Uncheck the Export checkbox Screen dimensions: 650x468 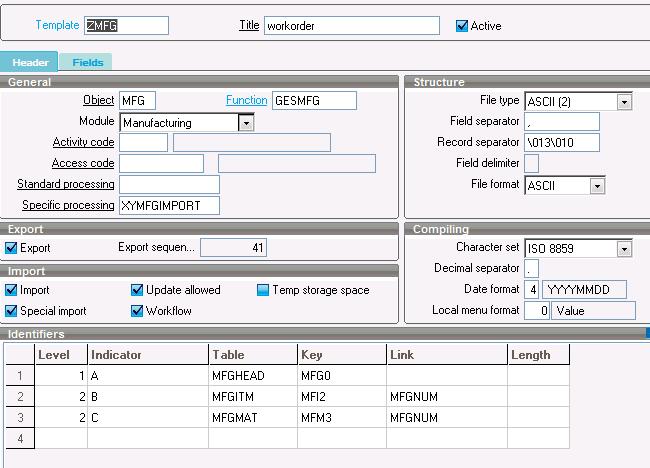point(12,248)
